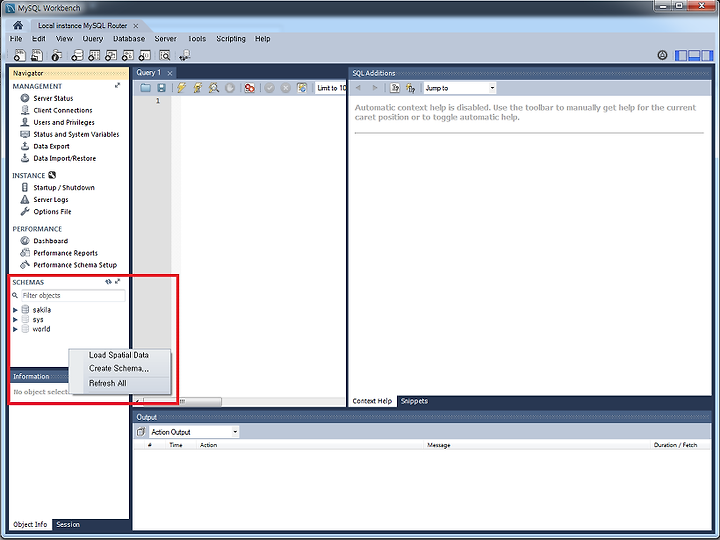The image size is (720, 540).
Task: Open the Limit rows dropdown
Action: (x=331, y=88)
